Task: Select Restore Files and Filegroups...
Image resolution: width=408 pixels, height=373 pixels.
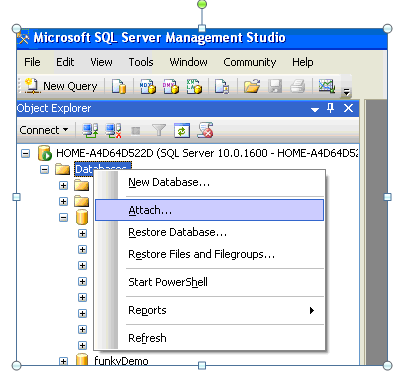Action: pos(209,254)
